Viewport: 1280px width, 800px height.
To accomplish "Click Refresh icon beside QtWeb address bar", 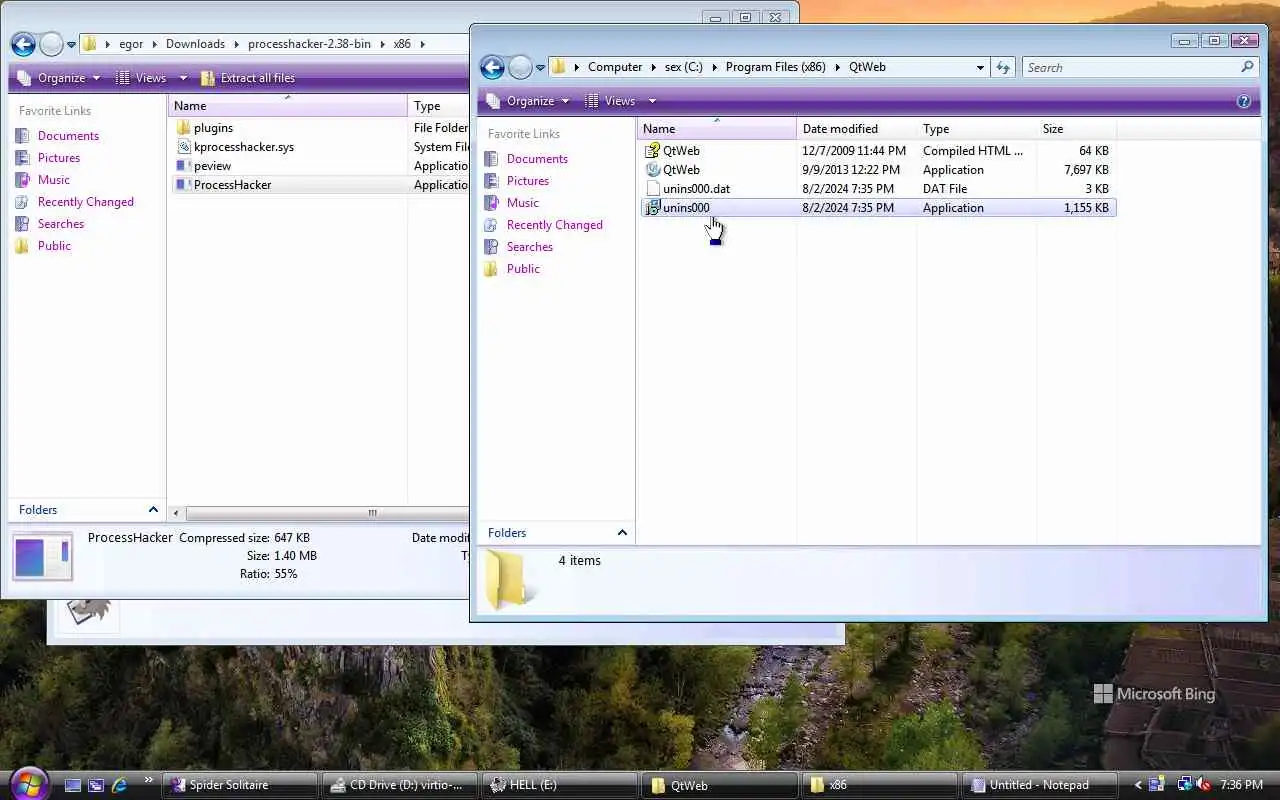I will click(x=1003, y=67).
